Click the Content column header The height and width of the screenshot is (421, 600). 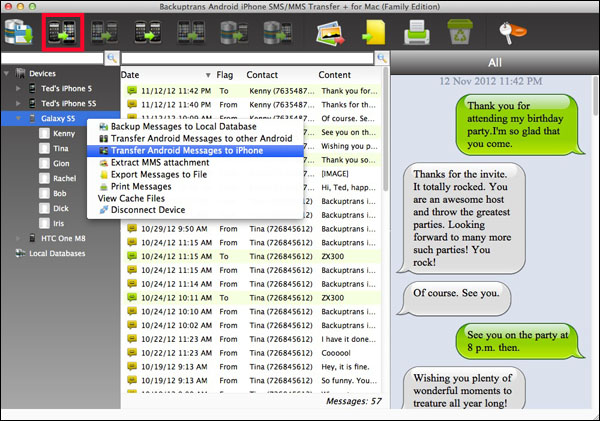click(x=334, y=75)
